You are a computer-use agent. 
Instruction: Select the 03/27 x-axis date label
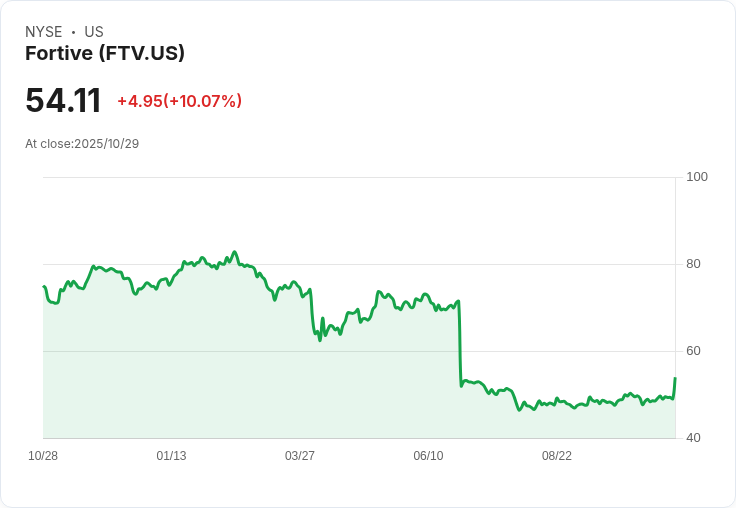pos(300,456)
